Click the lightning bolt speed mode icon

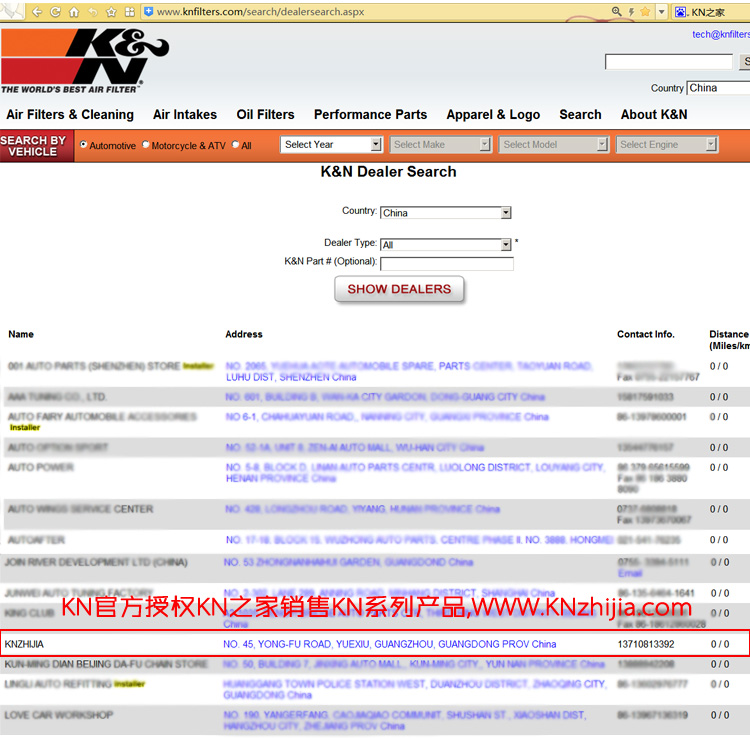click(x=631, y=12)
